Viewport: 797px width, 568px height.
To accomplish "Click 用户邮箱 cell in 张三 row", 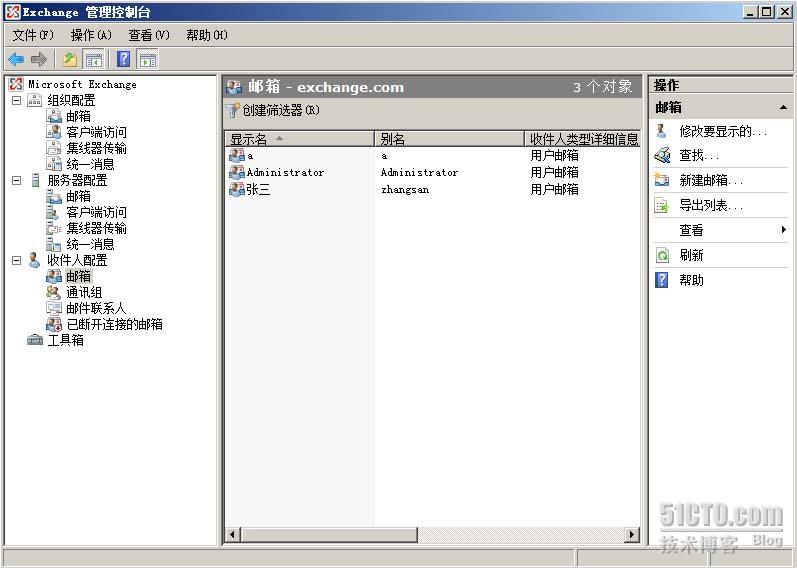I will click(x=554, y=189).
